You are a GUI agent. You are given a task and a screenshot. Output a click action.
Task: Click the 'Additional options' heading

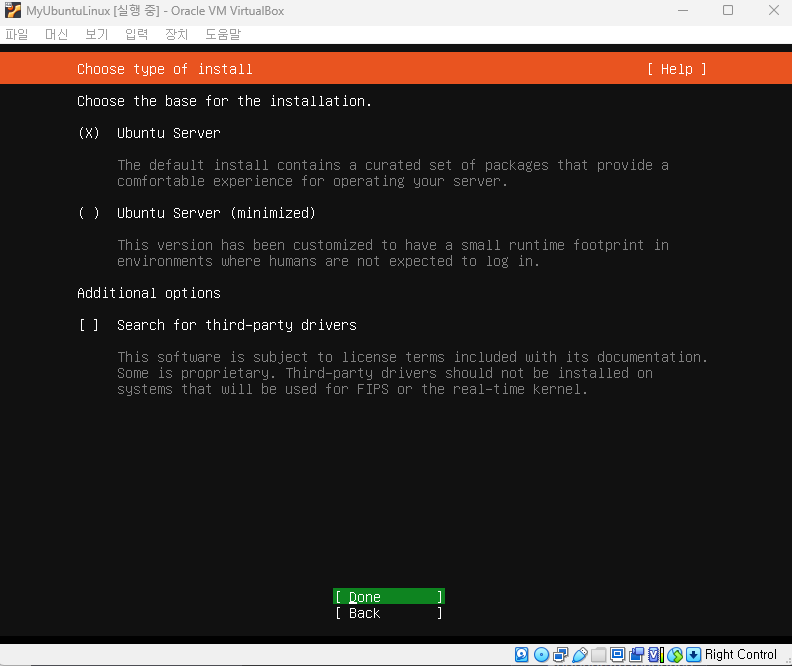pos(149,293)
